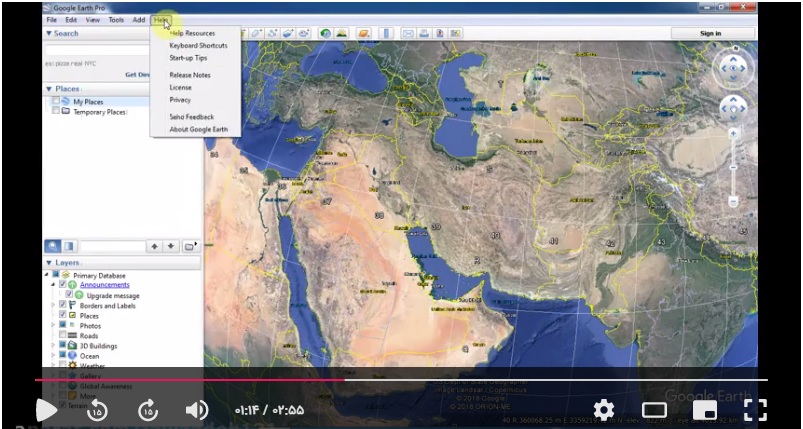Choose About Google Earth menu entry
This screenshot has width=803, height=429.
pyautogui.click(x=198, y=129)
